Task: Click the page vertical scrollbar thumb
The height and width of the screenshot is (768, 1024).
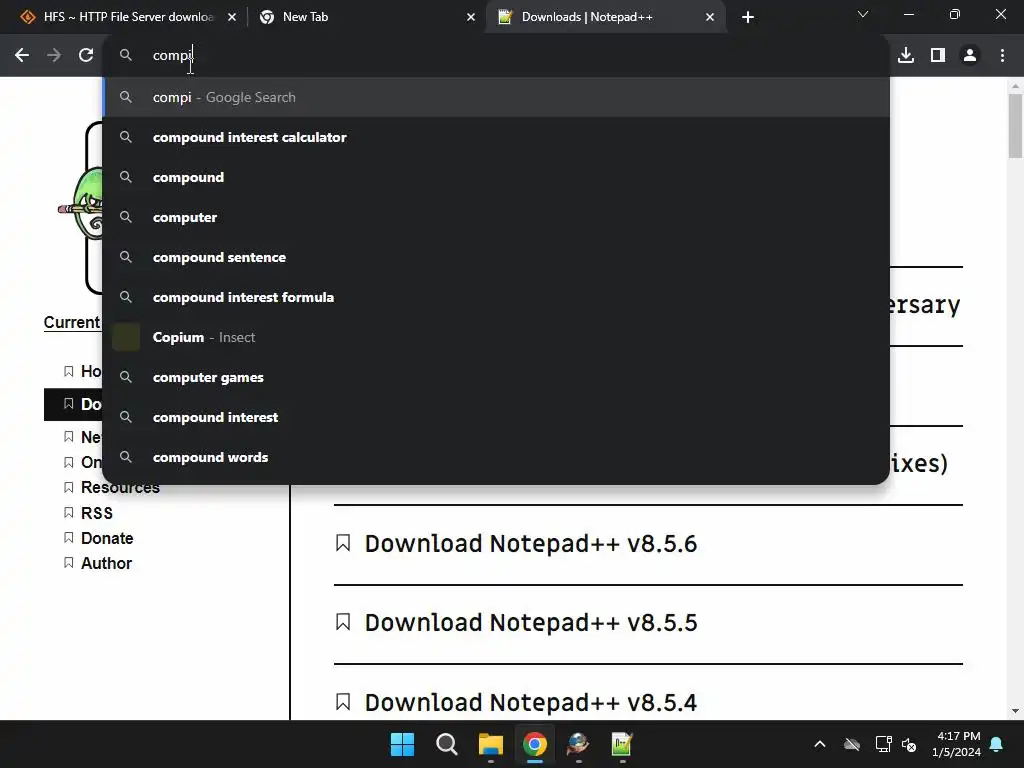Action: (x=1015, y=126)
